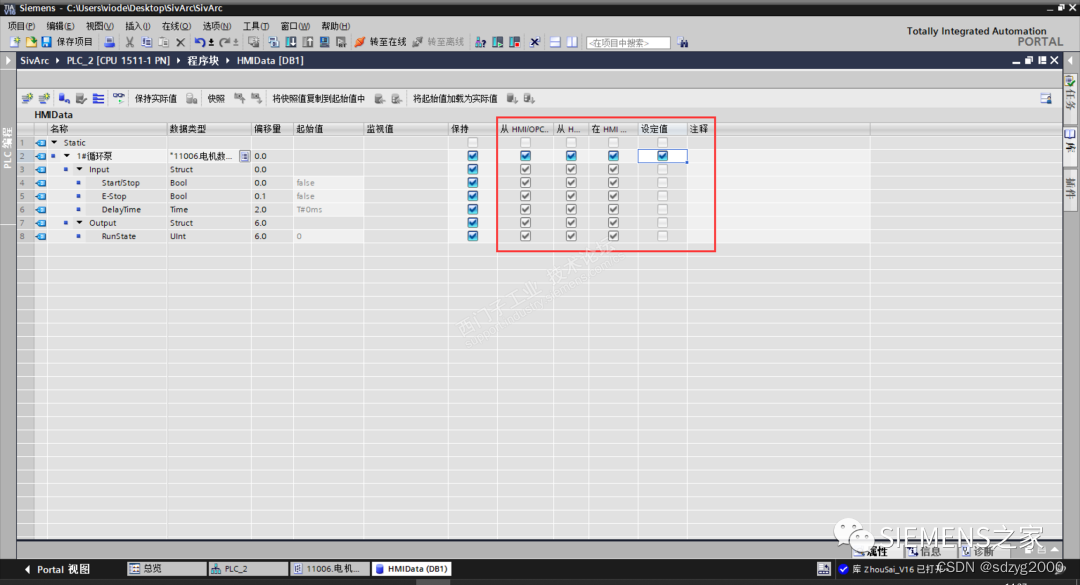Click breadcrumb arrow after SivArc
This screenshot has height=585, width=1080.
tap(58, 61)
